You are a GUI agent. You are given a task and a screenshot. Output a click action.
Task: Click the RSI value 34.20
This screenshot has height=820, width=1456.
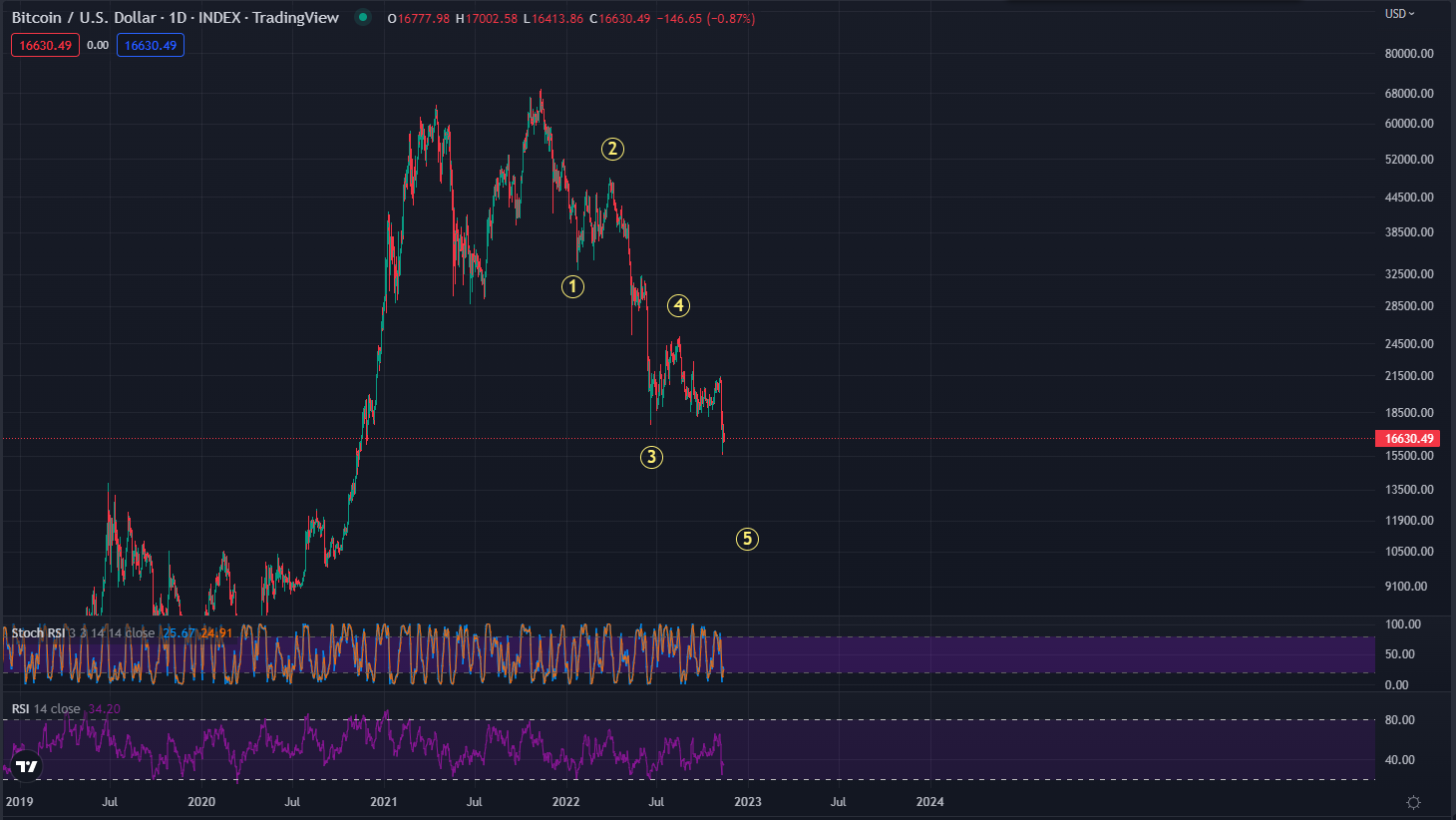(x=104, y=709)
